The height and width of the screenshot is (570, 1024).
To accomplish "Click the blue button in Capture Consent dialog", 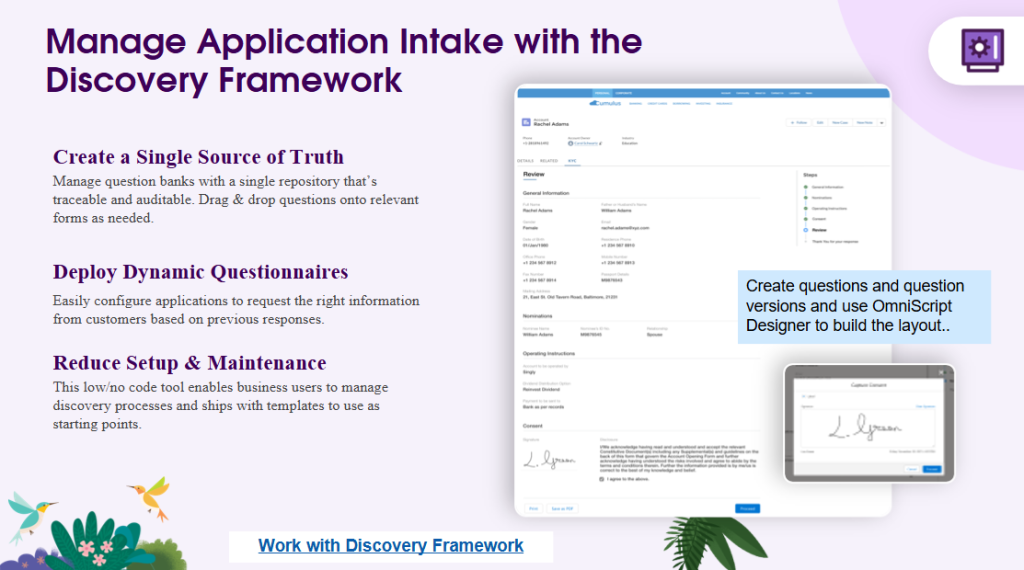I will point(932,469).
